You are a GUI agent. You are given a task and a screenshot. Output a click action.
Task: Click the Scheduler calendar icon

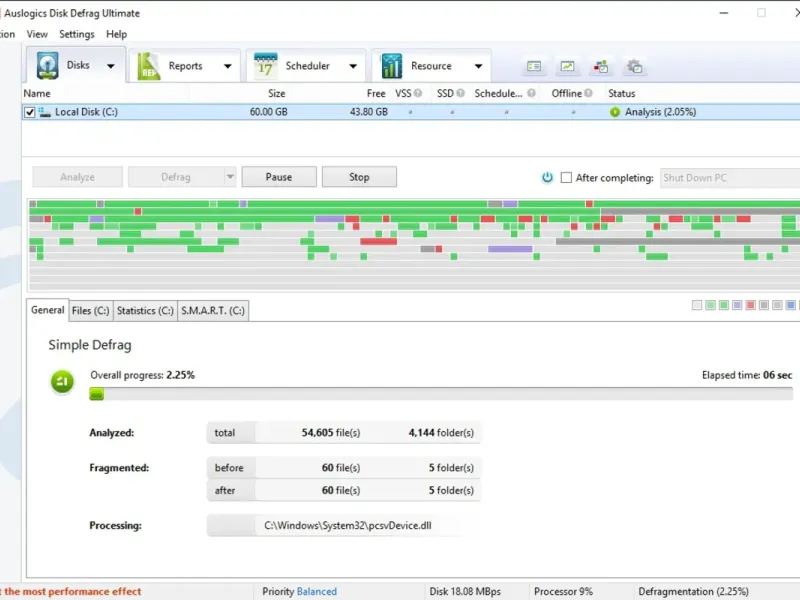click(x=265, y=65)
